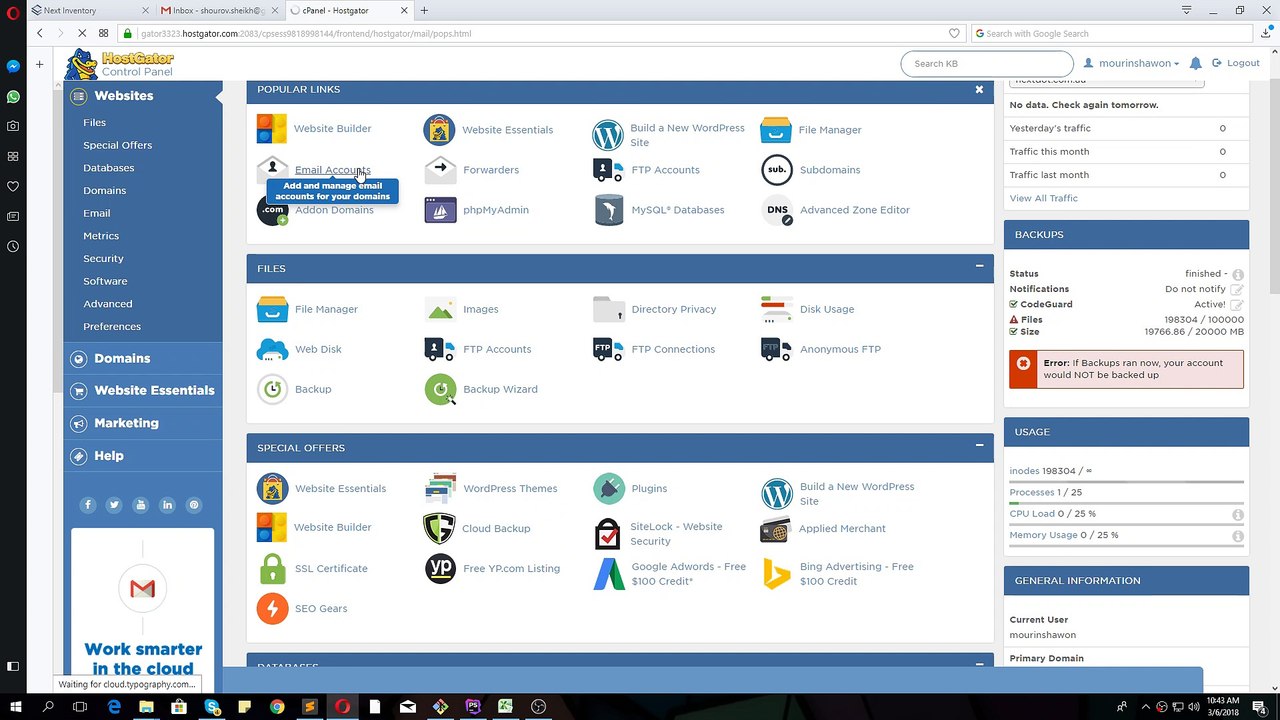Click the Backup icon in Files
This screenshot has height=720, width=1280.
pyautogui.click(x=272, y=389)
